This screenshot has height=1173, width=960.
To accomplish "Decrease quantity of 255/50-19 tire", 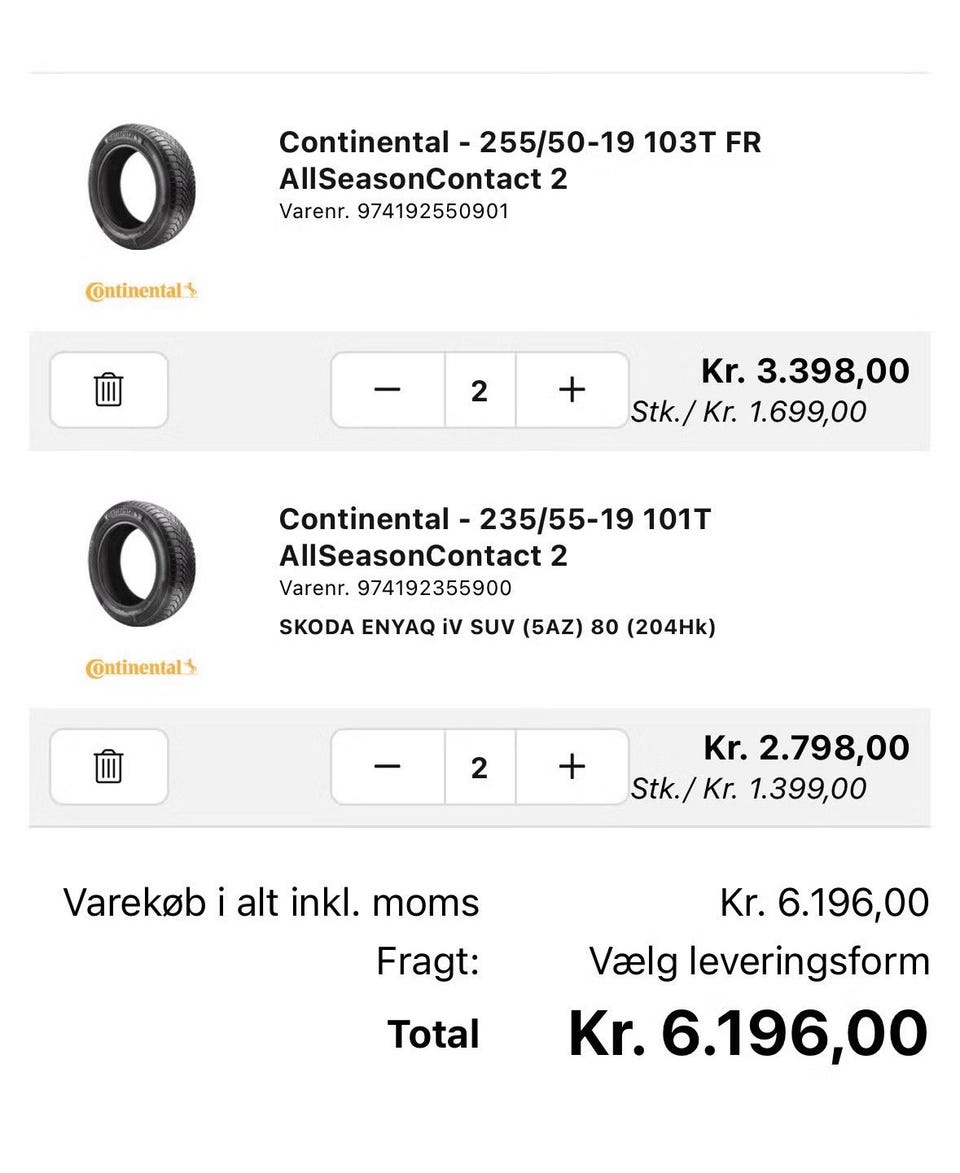I will (387, 390).
